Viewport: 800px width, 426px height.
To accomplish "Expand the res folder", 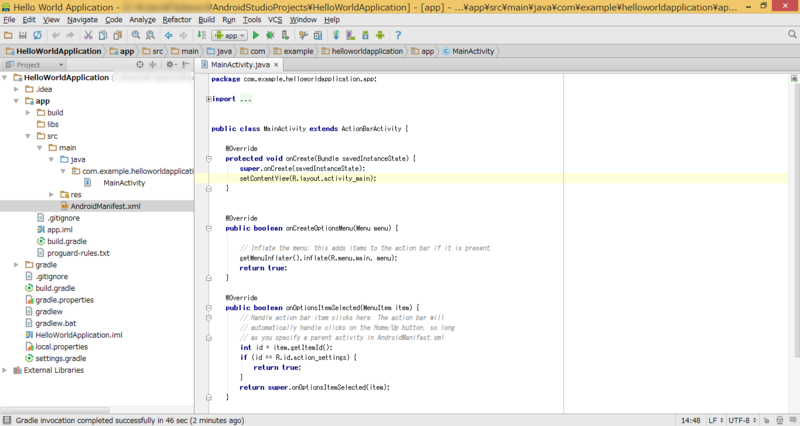I will 52,195.
